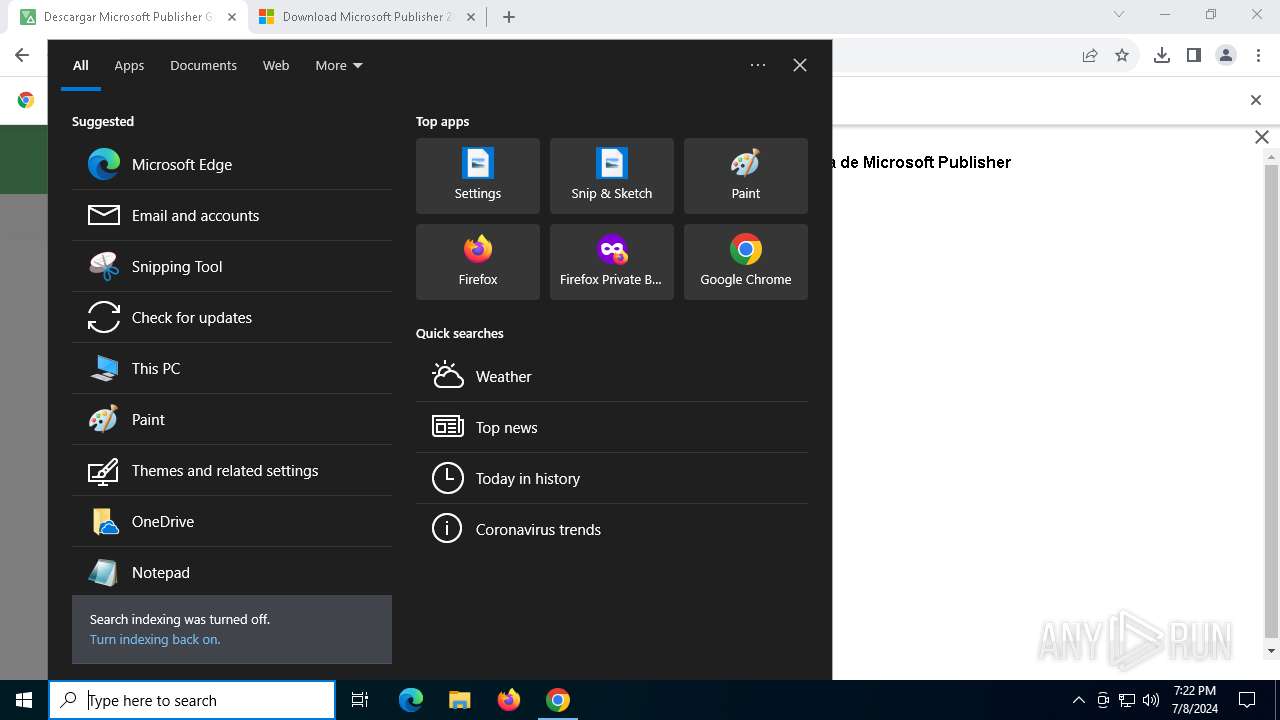The image size is (1280, 720).
Task: Open Firefox from the taskbar
Action: [509, 700]
